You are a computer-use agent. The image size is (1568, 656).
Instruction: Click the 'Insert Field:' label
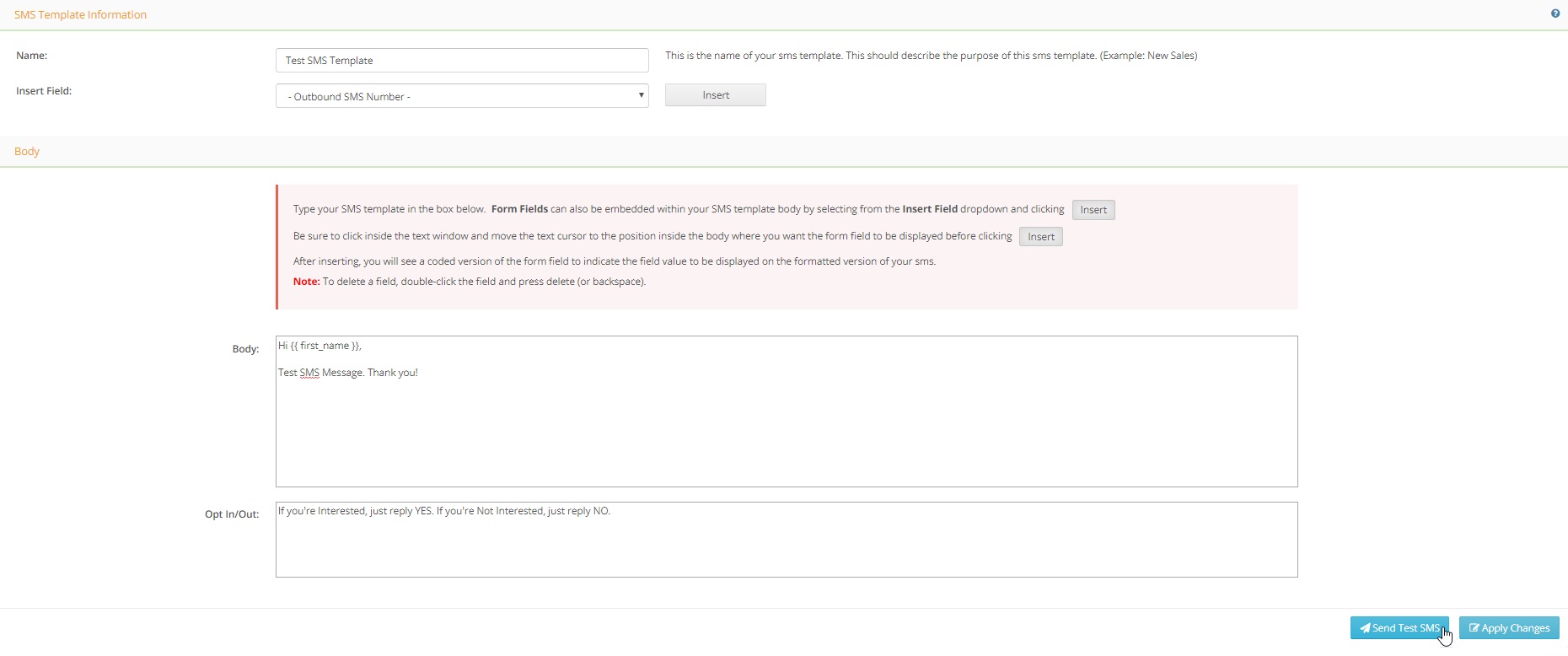point(44,91)
